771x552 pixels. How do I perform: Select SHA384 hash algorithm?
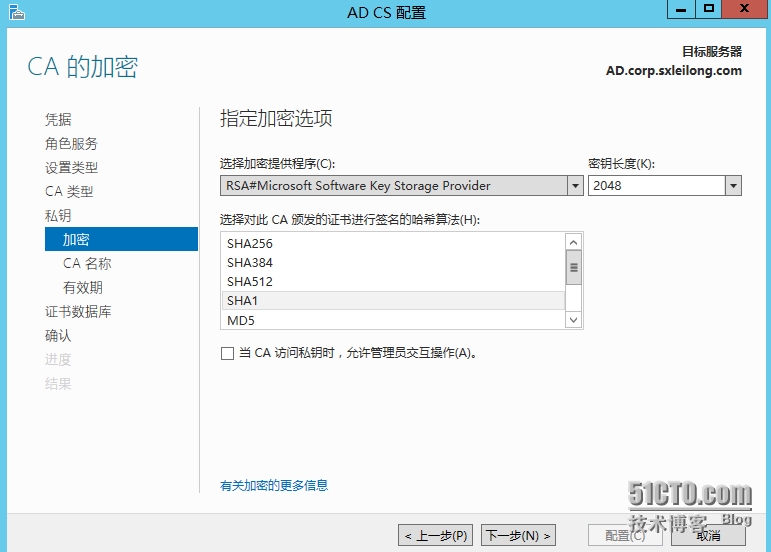[x=393, y=262]
